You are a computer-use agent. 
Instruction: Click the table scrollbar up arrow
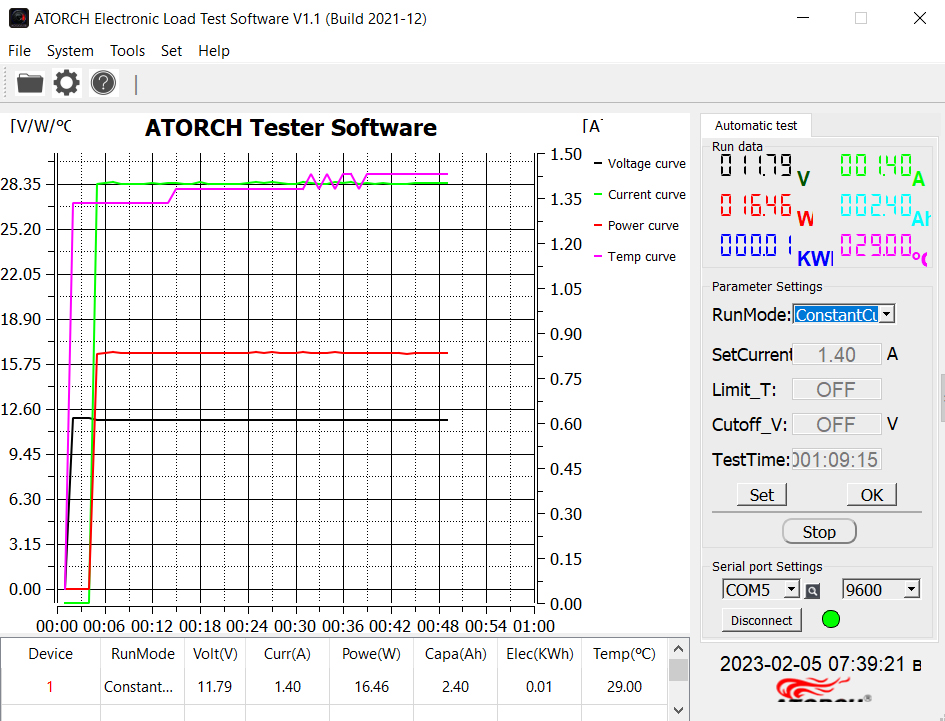click(678, 649)
